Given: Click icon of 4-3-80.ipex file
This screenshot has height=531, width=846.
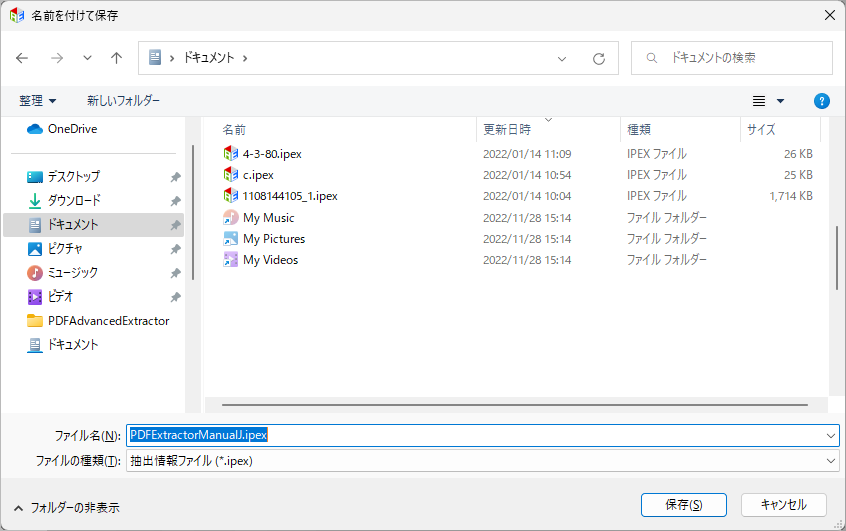Looking at the screenshot, I should [x=231, y=154].
